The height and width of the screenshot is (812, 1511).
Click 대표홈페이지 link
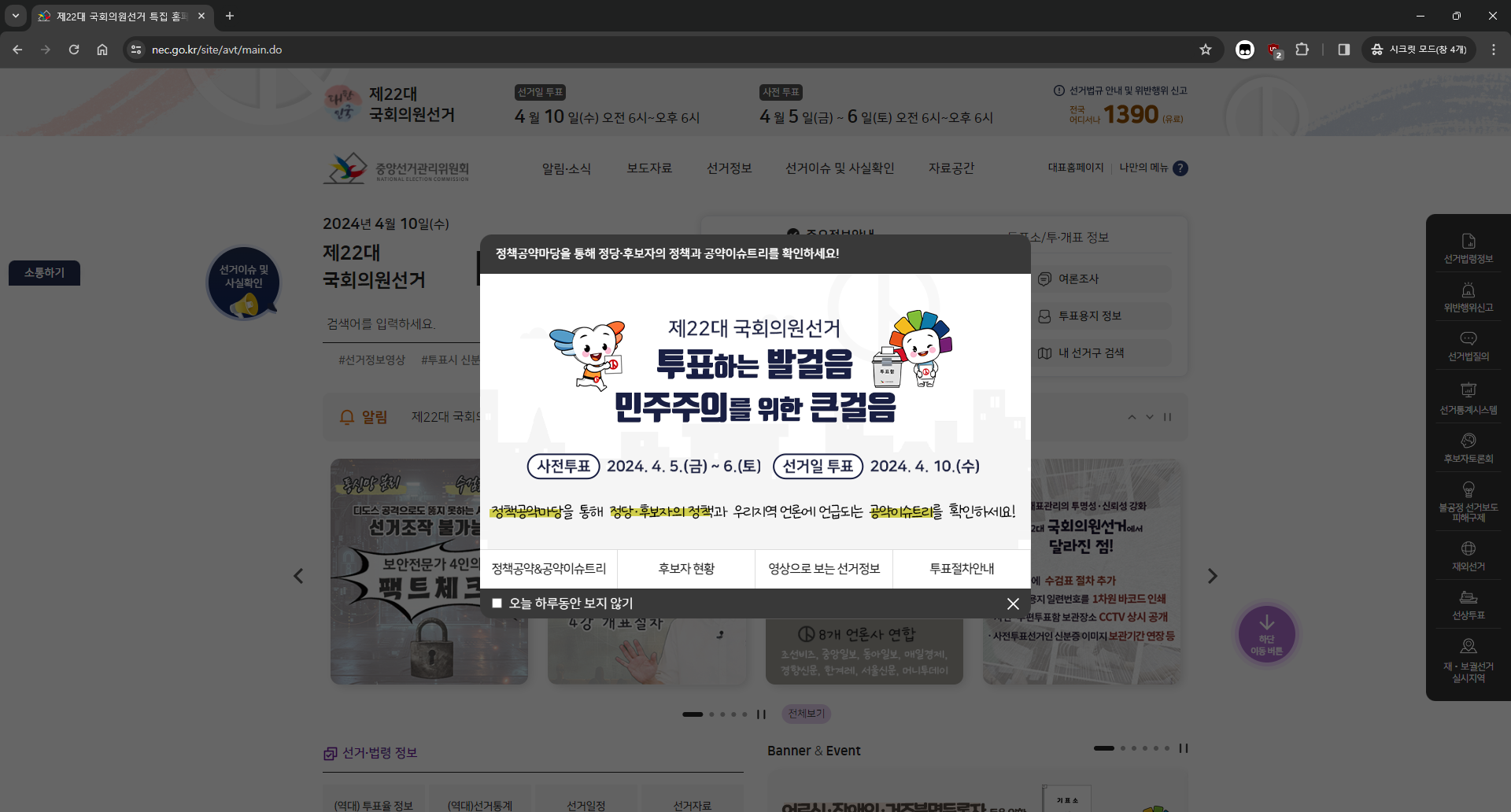[x=1076, y=168]
